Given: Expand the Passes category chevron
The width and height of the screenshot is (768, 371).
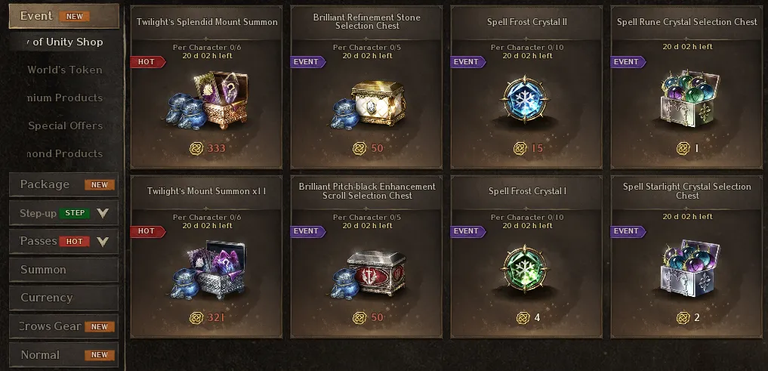Looking at the screenshot, I should coord(102,241).
